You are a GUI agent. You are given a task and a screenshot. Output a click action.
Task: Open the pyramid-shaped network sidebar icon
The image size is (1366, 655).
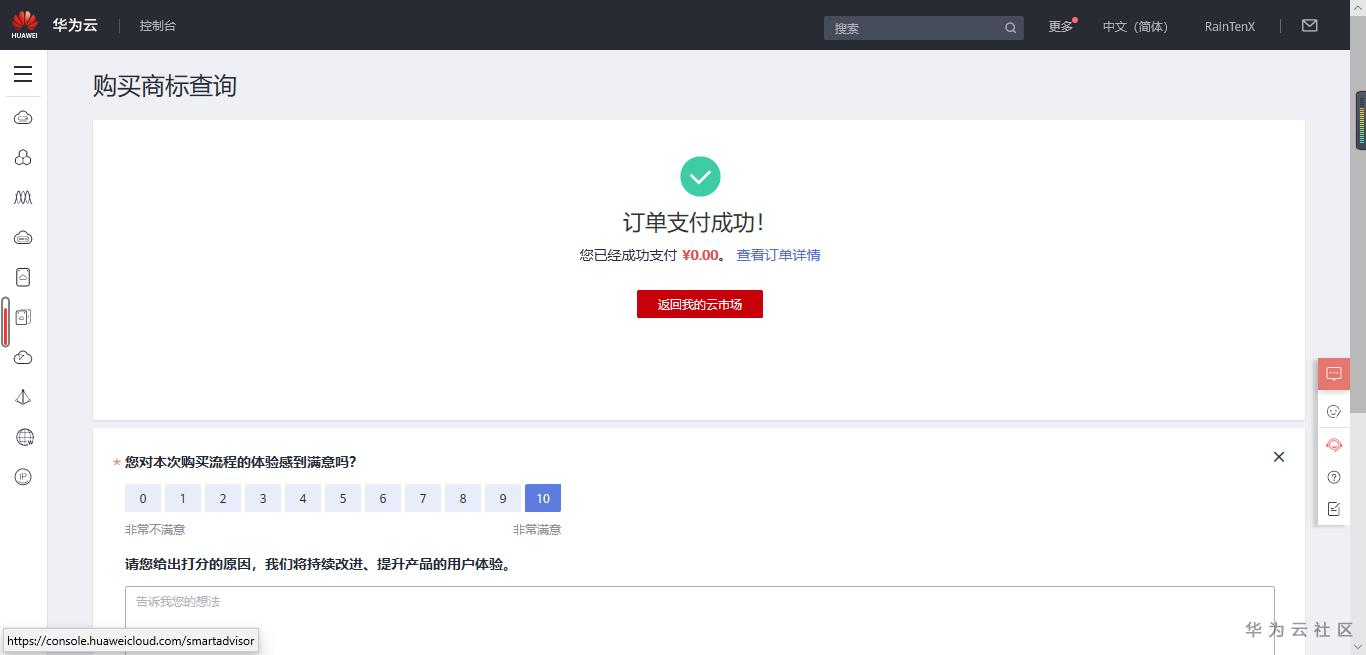coord(23,397)
